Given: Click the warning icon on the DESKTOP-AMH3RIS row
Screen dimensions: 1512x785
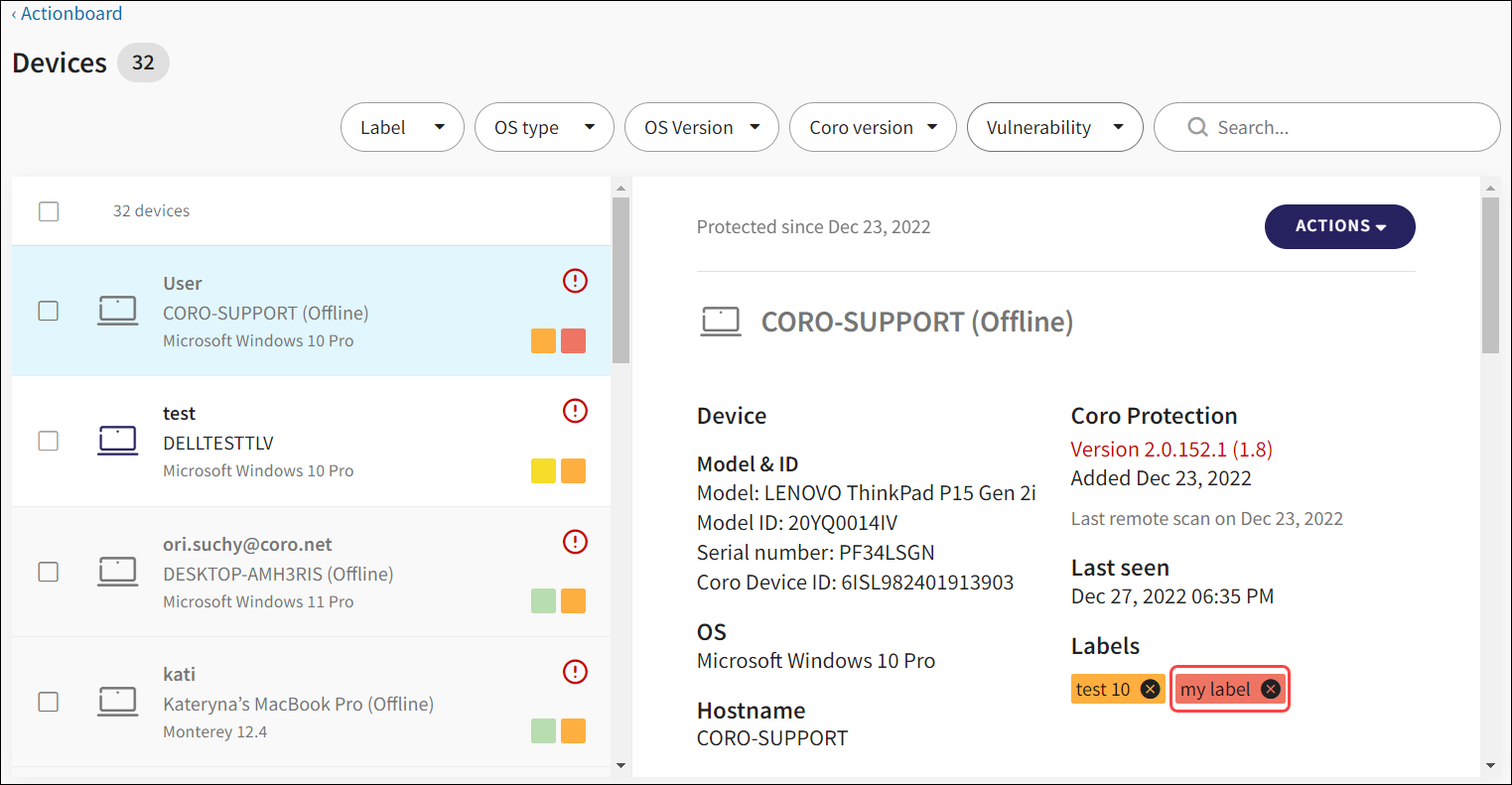Looking at the screenshot, I should [x=575, y=542].
